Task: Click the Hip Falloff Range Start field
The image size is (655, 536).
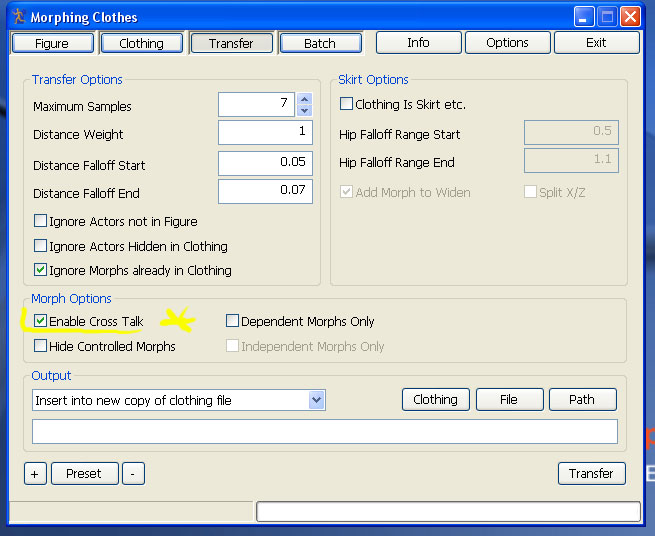Action: [x=571, y=132]
